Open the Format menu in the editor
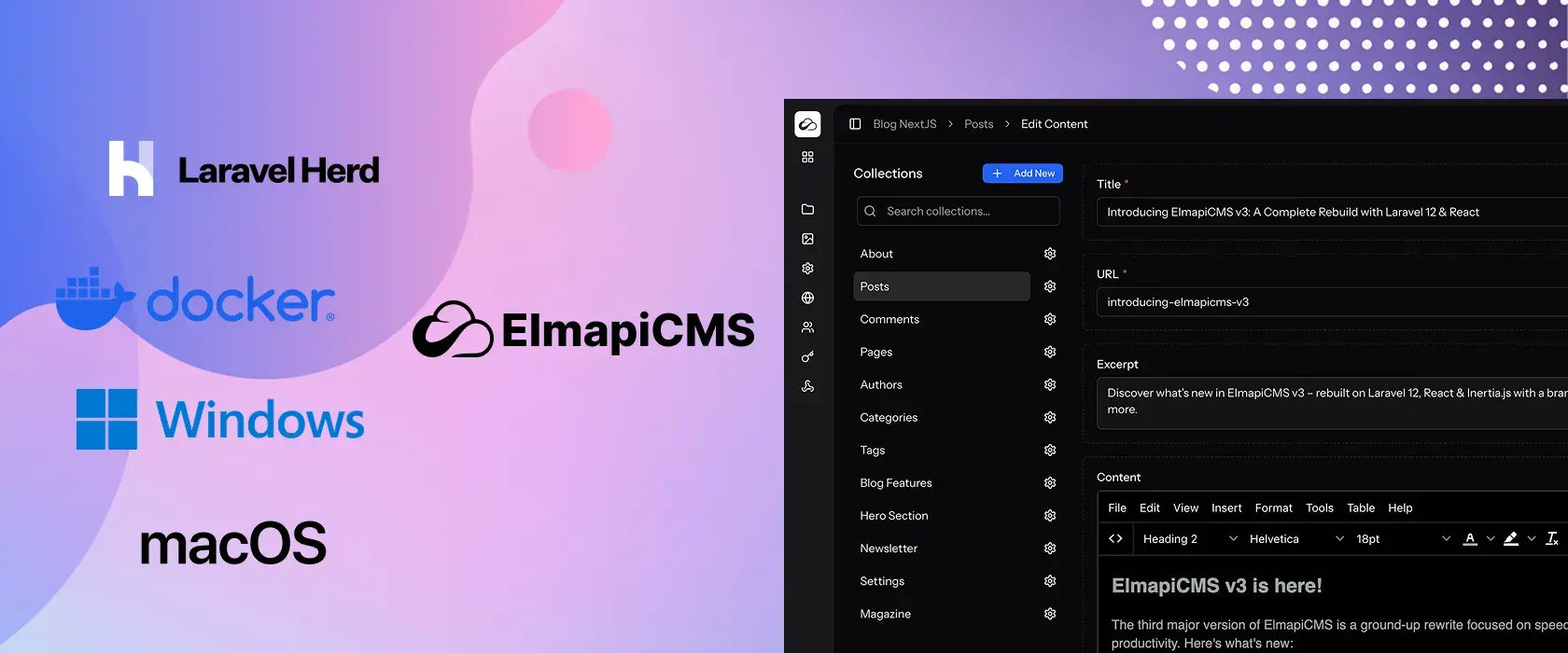 click(x=1274, y=507)
